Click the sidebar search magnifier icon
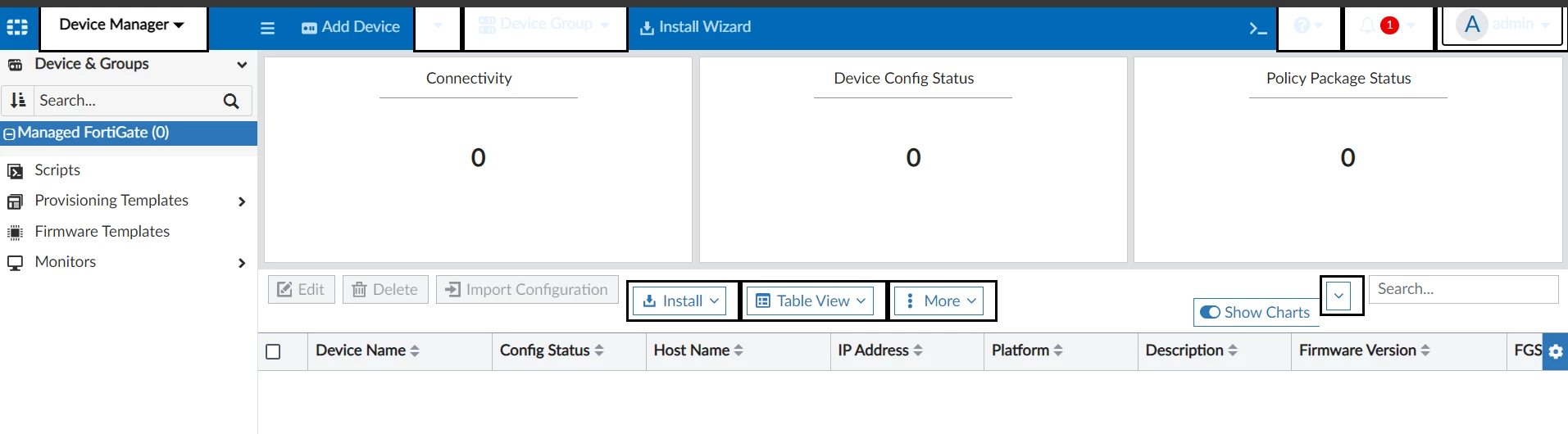 (x=231, y=101)
